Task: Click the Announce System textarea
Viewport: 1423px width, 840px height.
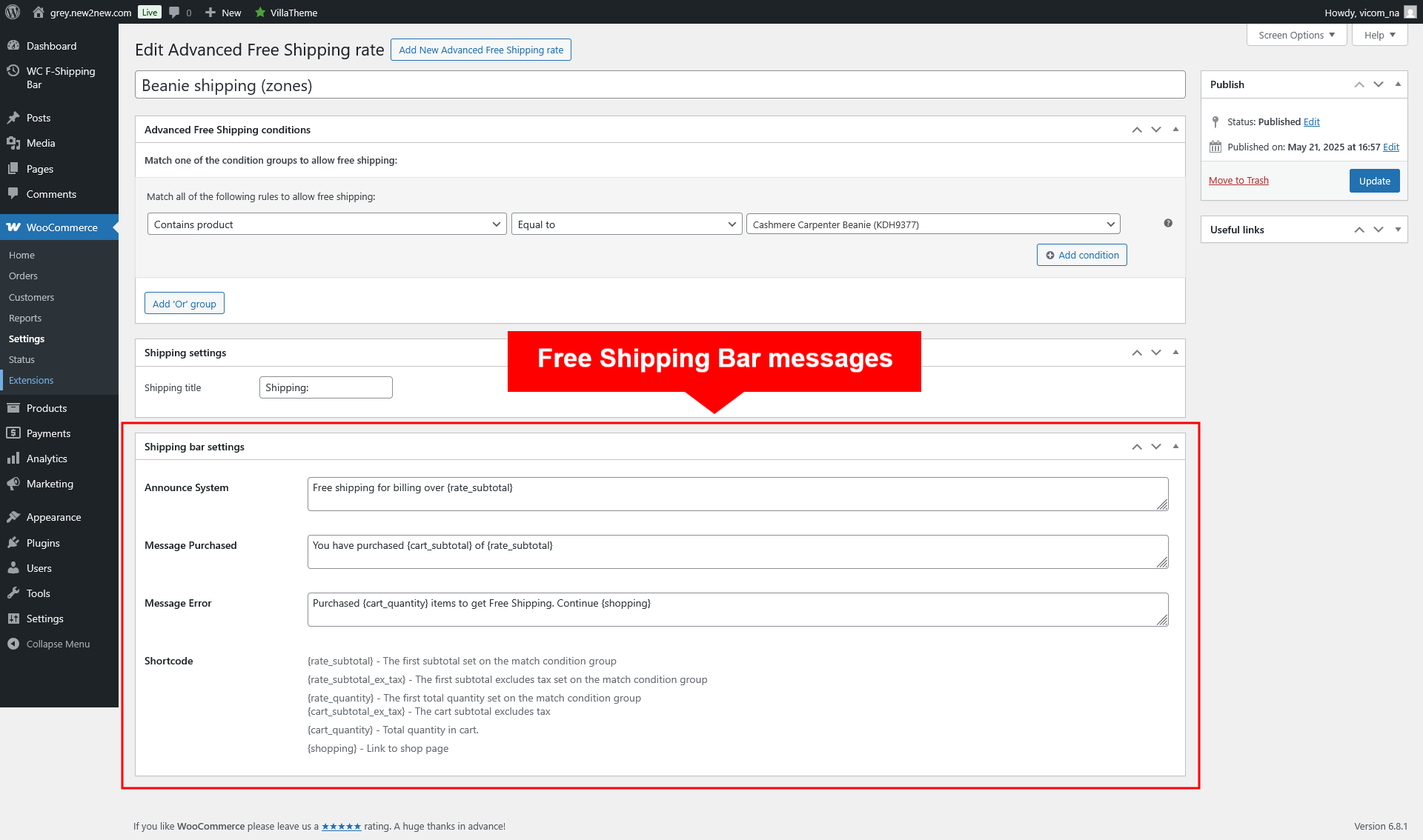Action: [x=737, y=494]
